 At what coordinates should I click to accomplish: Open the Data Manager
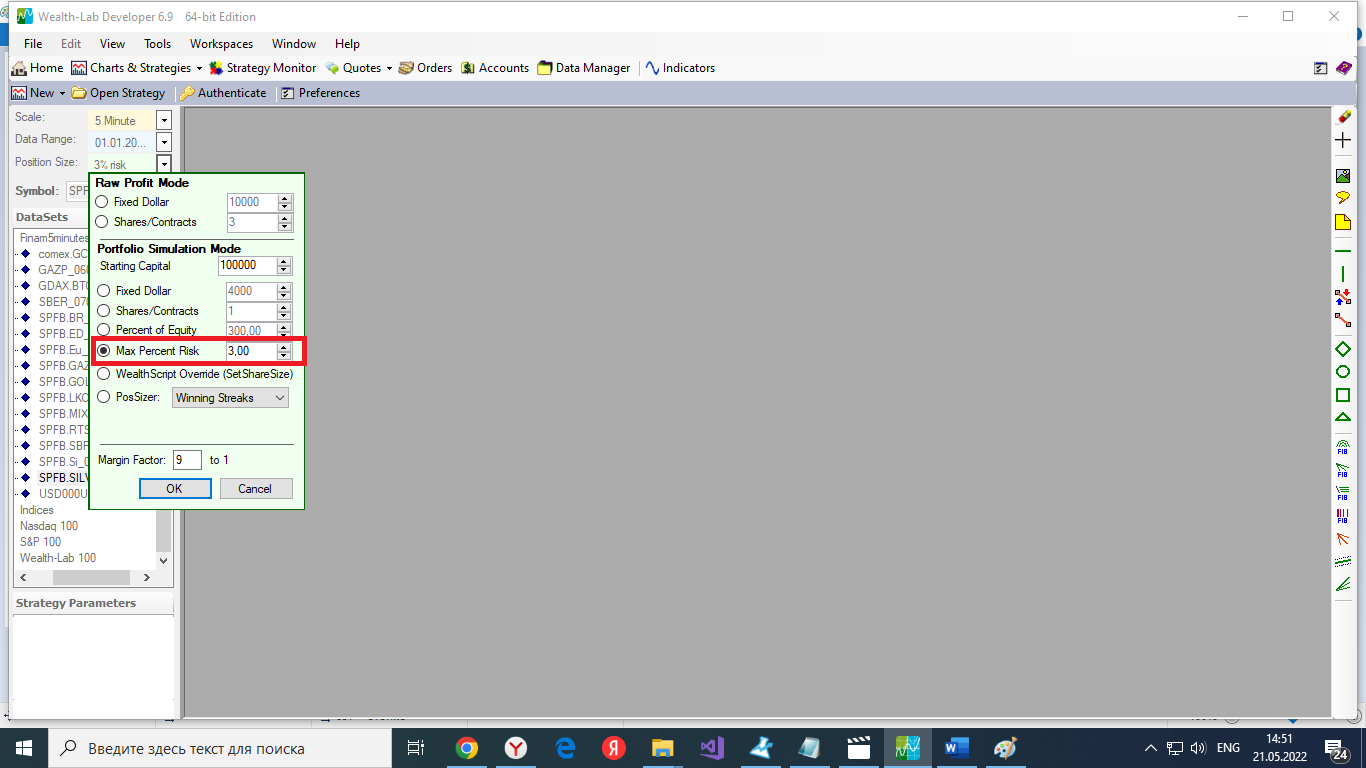[584, 68]
